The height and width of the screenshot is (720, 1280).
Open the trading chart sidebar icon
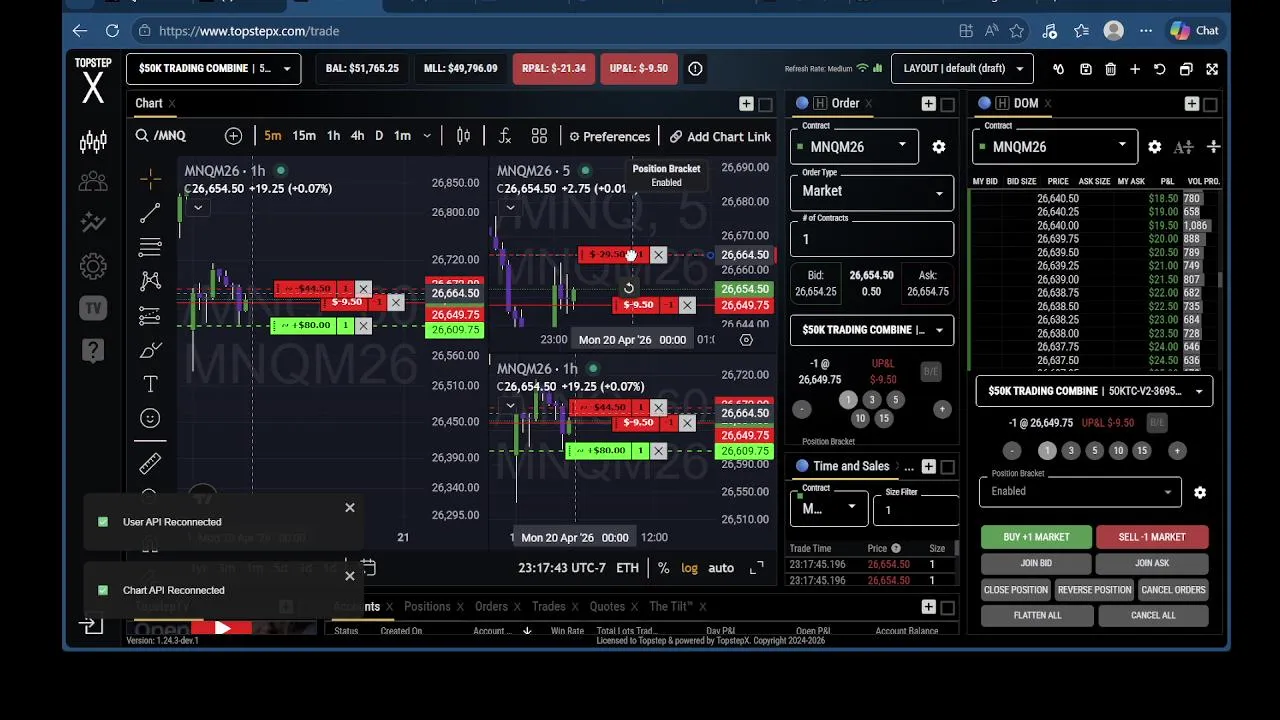[93, 142]
